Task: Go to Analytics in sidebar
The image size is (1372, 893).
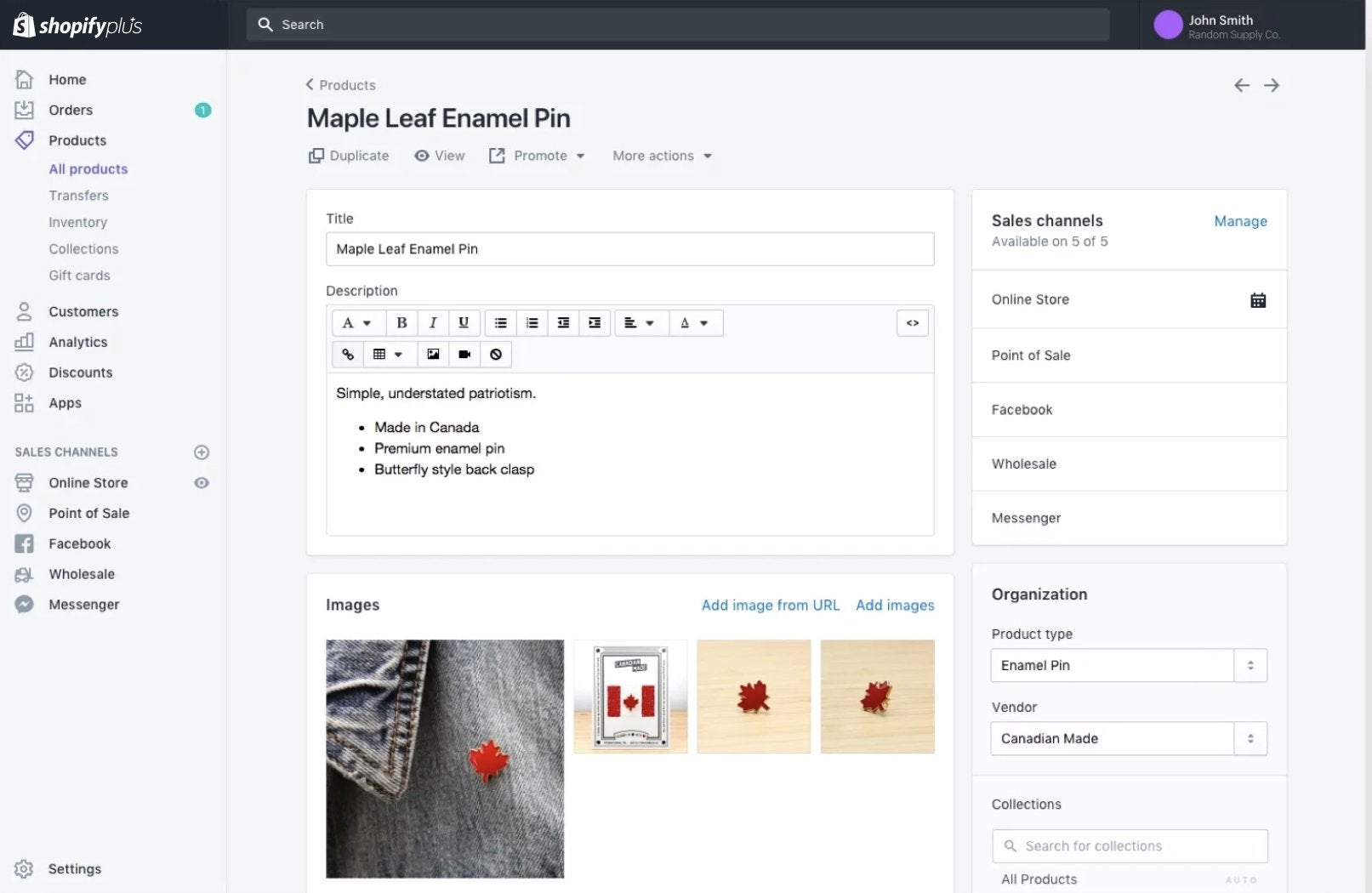Action: point(77,343)
